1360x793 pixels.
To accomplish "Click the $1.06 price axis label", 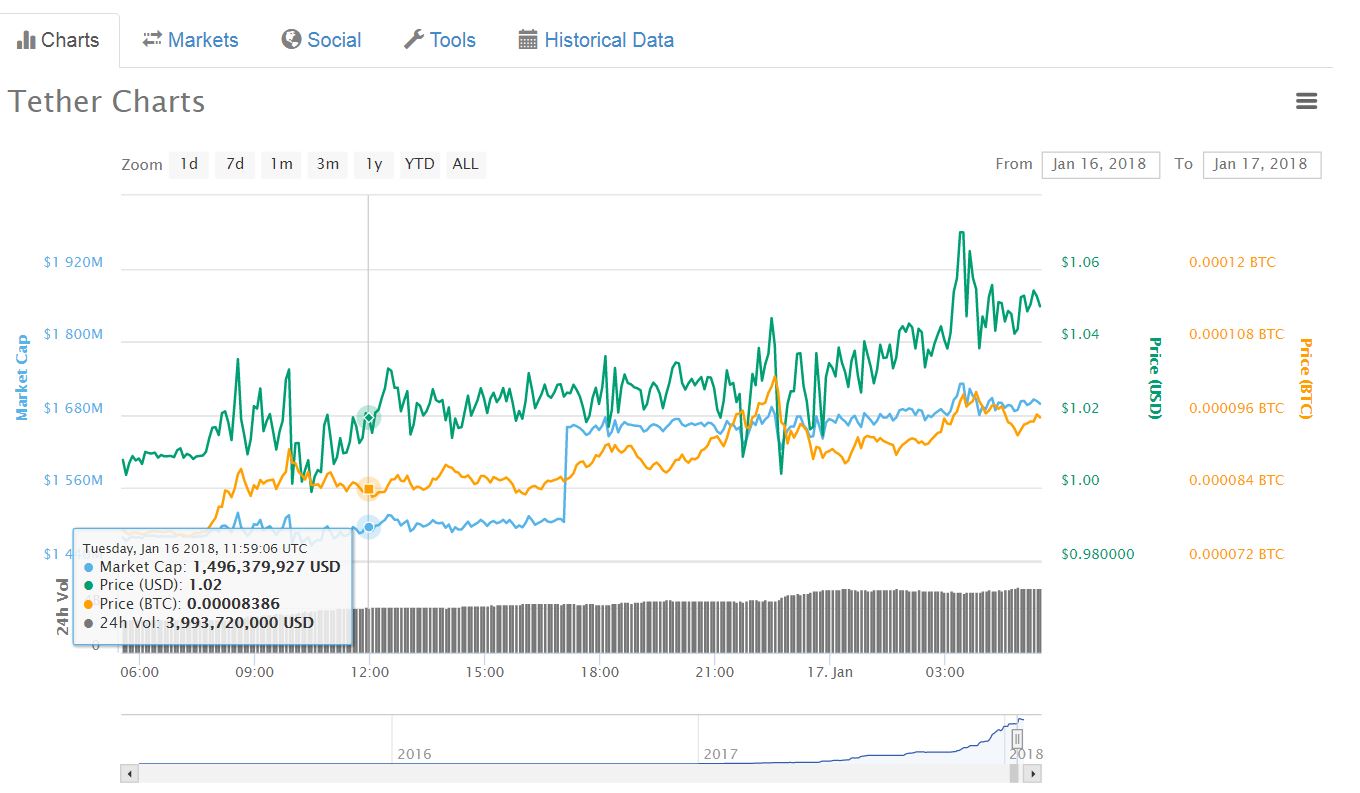I will 1080,262.
